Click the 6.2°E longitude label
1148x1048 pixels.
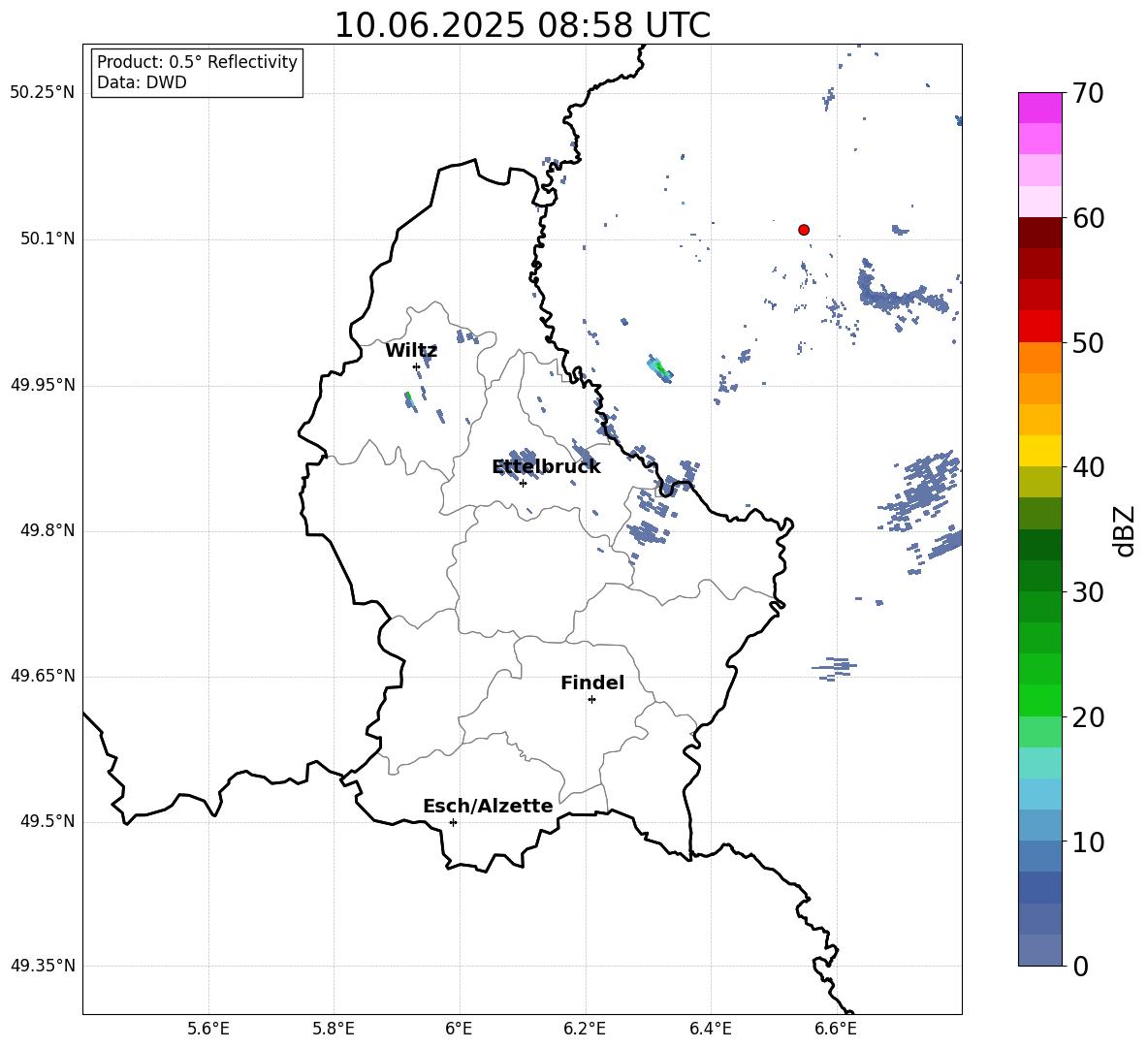pyautogui.click(x=585, y=1029)
